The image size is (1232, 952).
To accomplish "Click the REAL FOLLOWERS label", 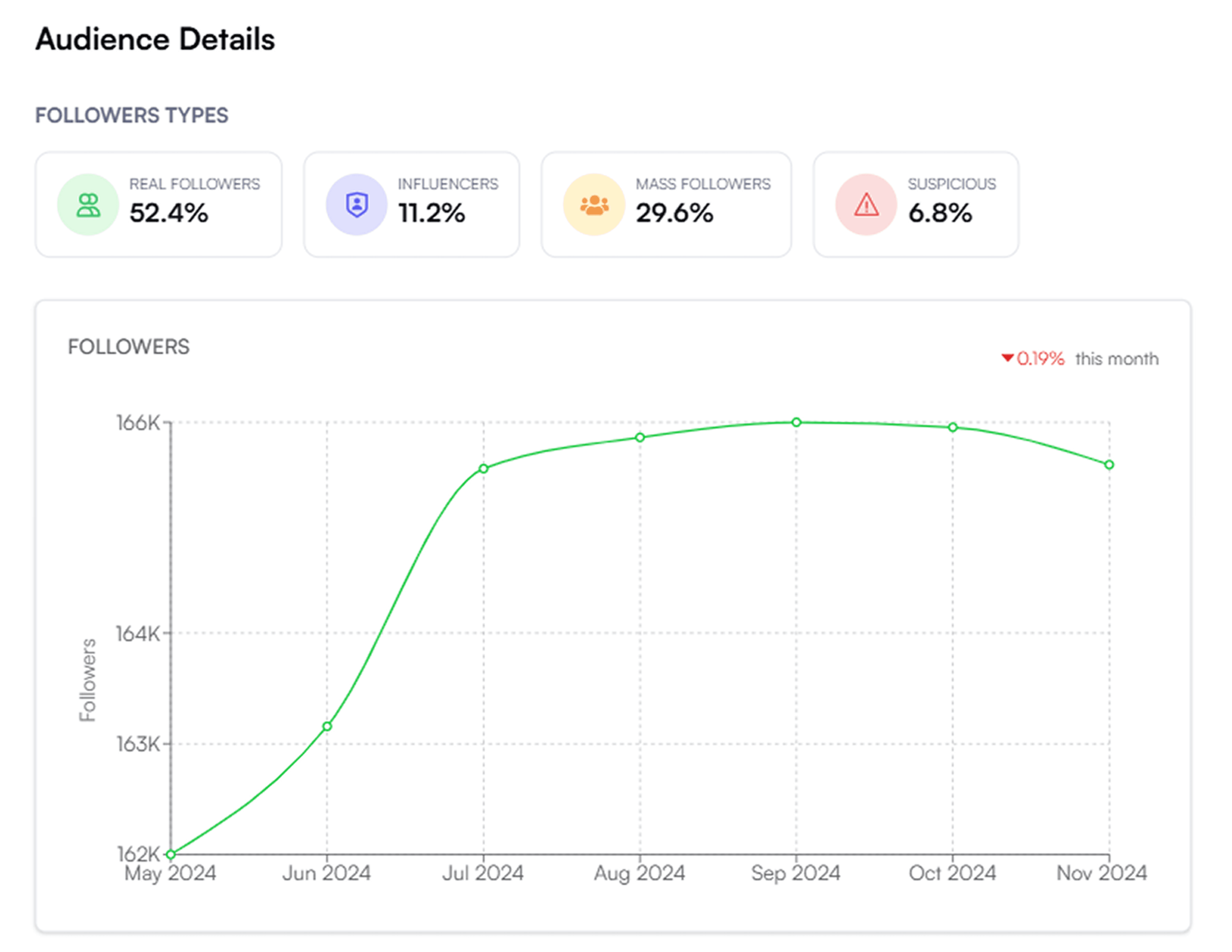I will tap(195, 184).
